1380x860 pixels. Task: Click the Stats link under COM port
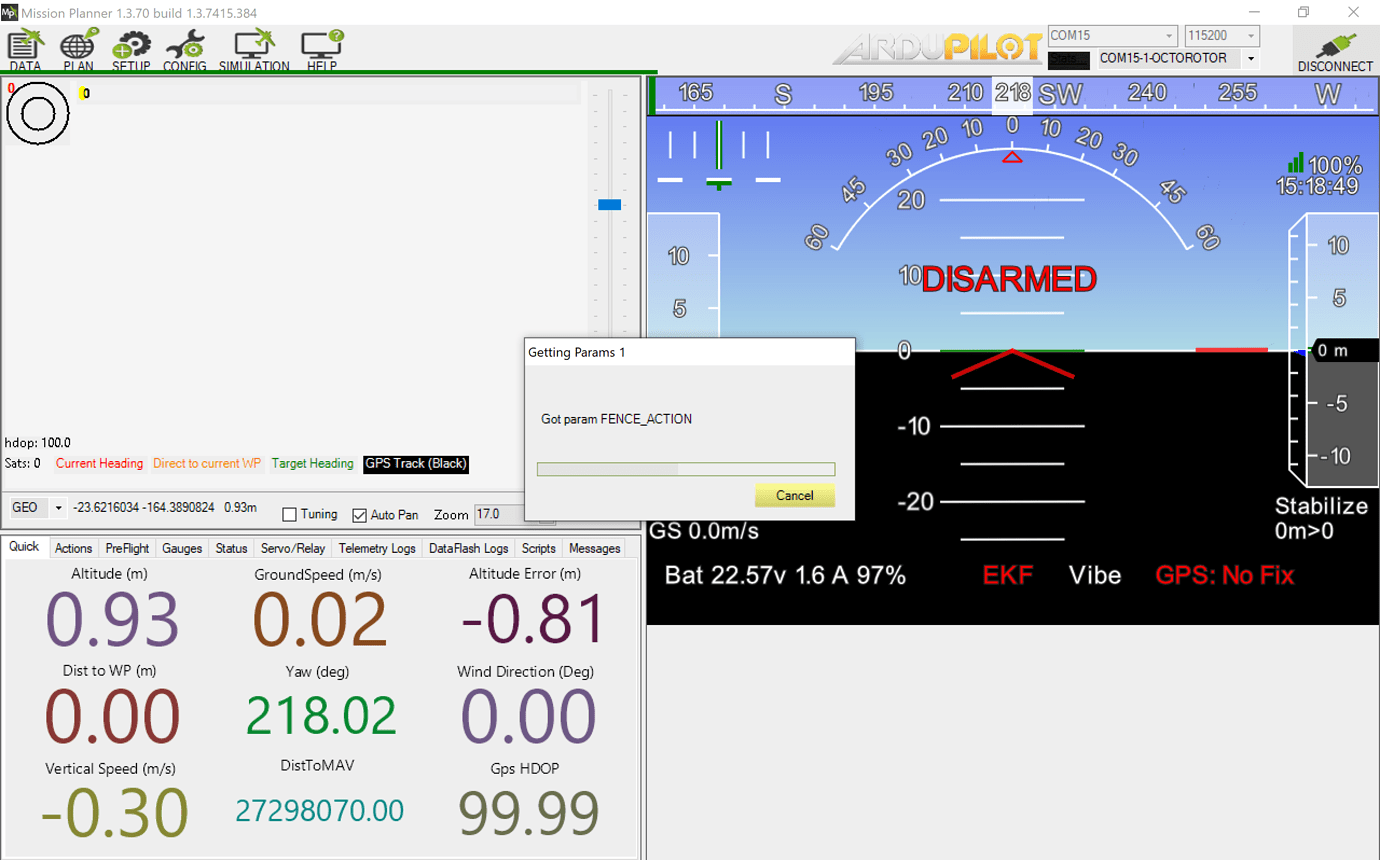(1068, 59)
